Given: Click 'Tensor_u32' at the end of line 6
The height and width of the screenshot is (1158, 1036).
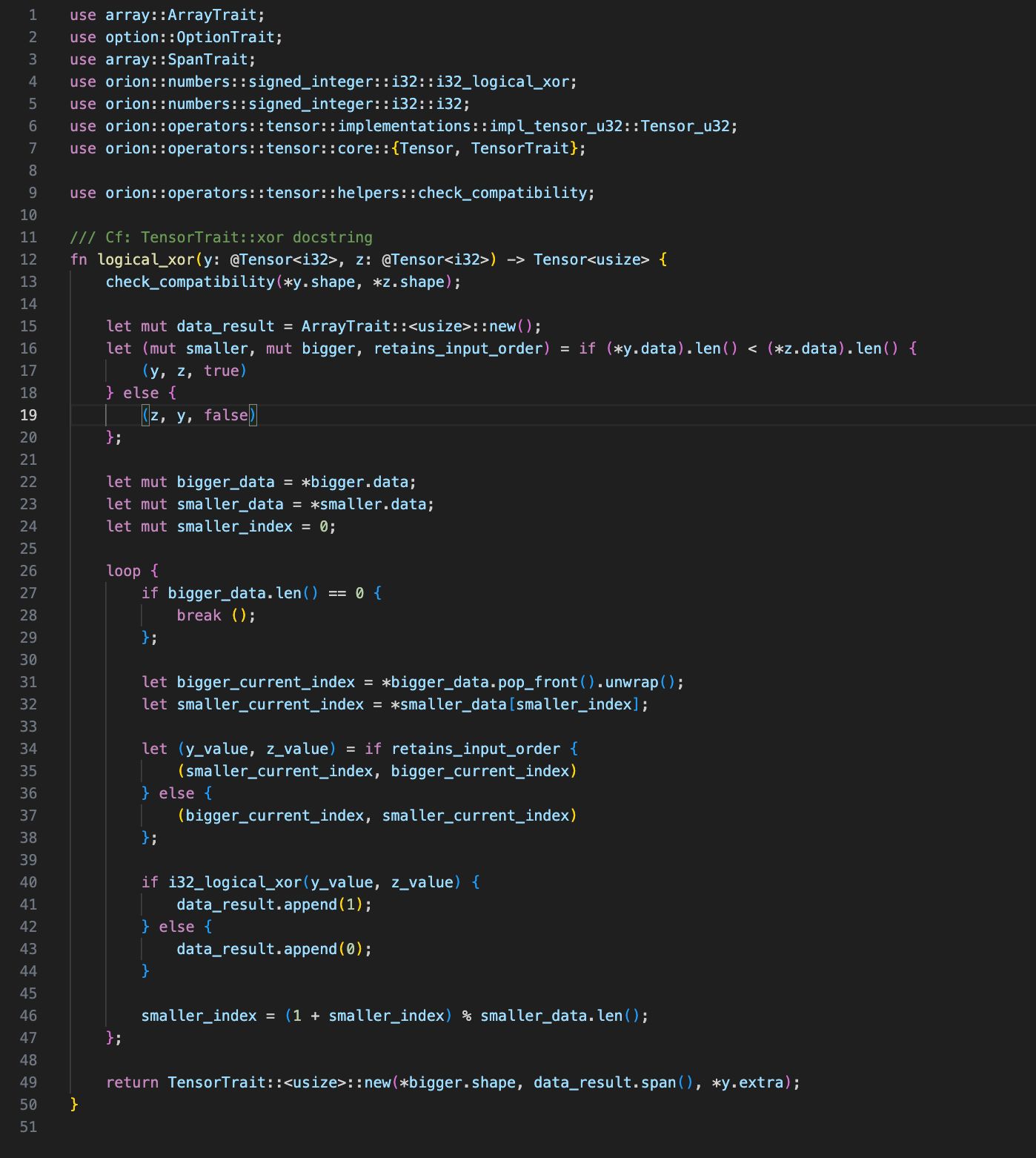Looking at the screenshot, I should click(x=685, y=126).
